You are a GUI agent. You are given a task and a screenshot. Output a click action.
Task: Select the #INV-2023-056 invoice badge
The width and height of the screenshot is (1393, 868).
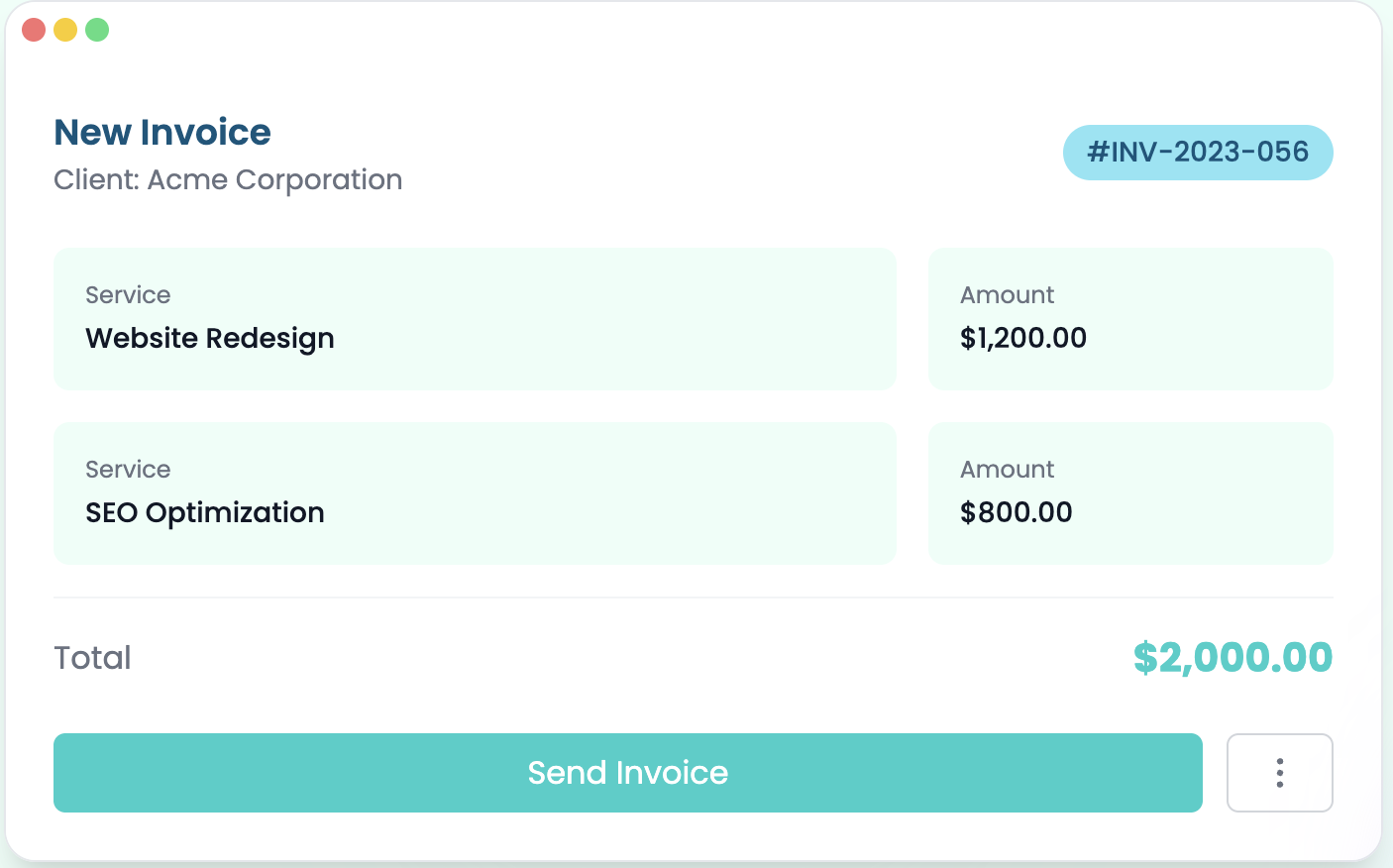click(x=1198, y=153)
